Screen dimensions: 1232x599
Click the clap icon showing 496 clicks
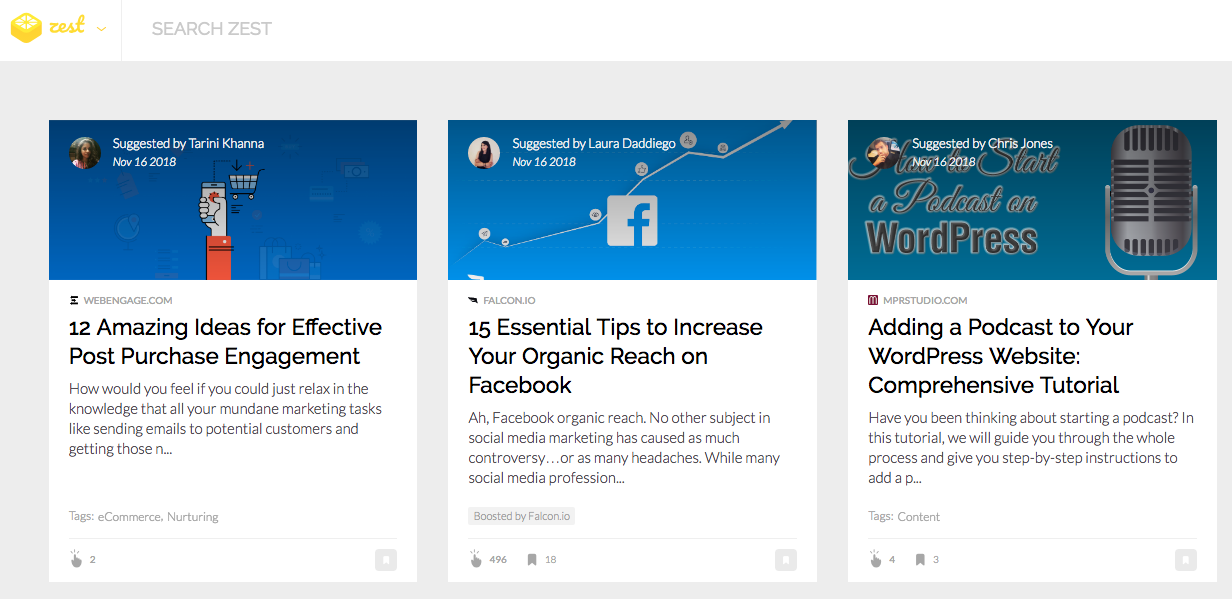click(476, 559)
